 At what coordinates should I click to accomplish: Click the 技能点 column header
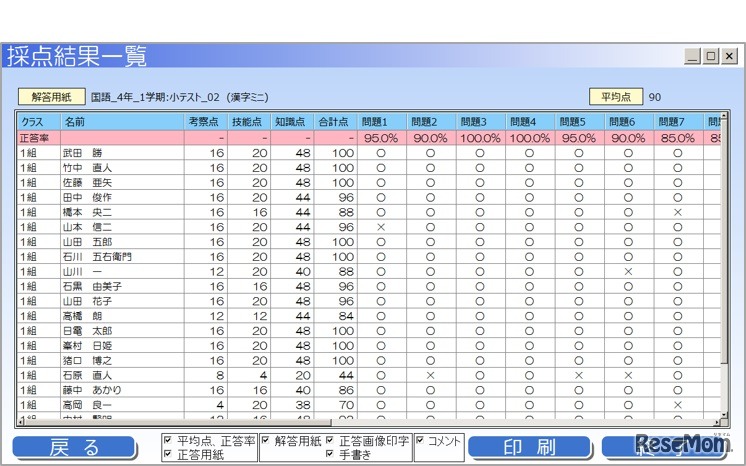click(x=249, y=122)
